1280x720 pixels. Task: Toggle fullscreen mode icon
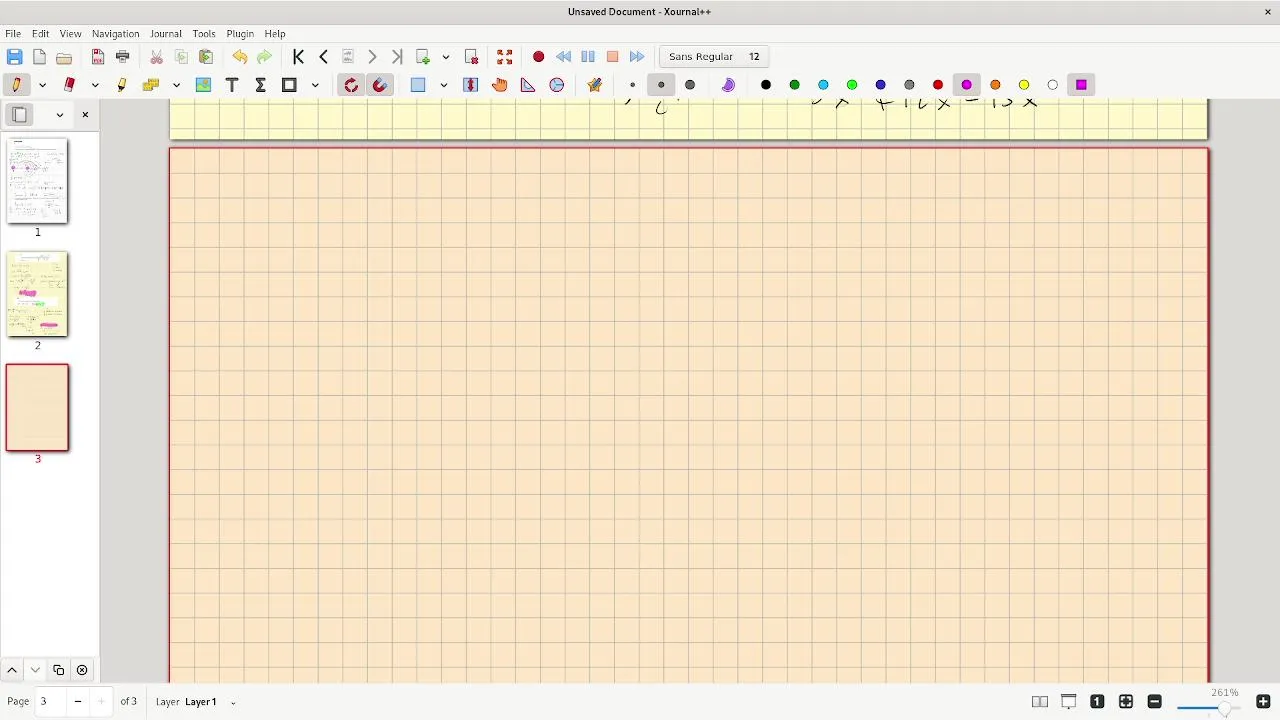pyautogui.click(x=505, y=57)
